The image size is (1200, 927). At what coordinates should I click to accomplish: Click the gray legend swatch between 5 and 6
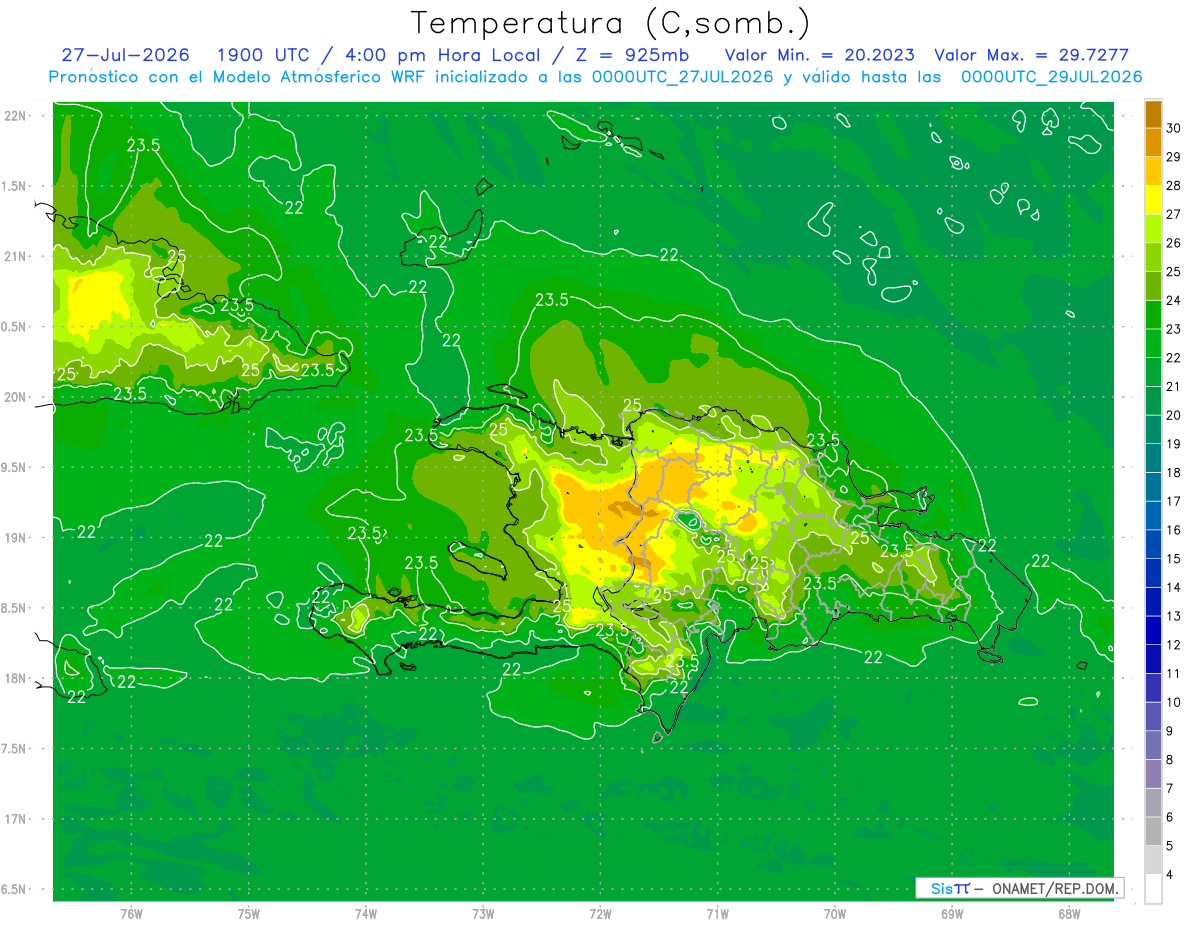(x=1153, y=831)
